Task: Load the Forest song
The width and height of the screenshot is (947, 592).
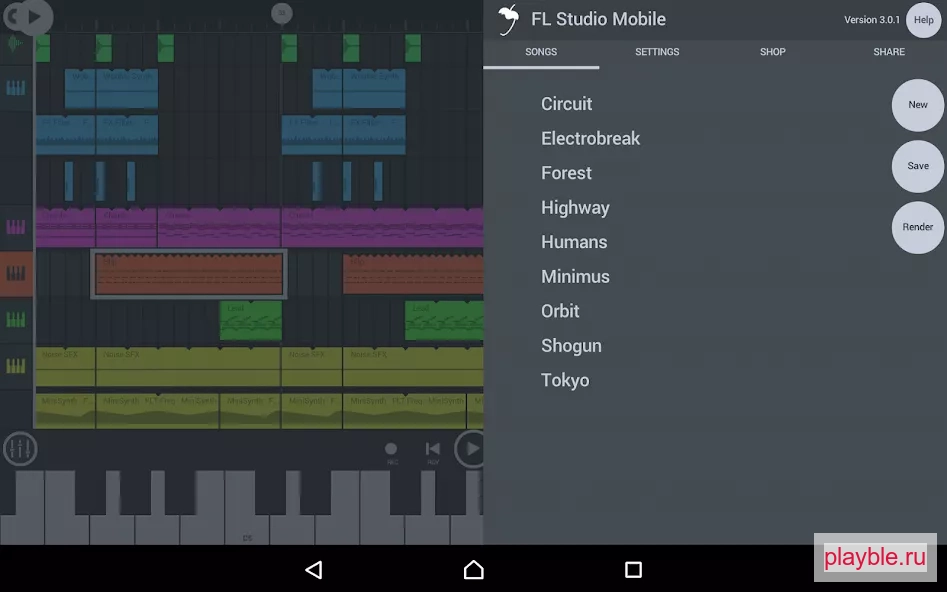Action: 566,173
